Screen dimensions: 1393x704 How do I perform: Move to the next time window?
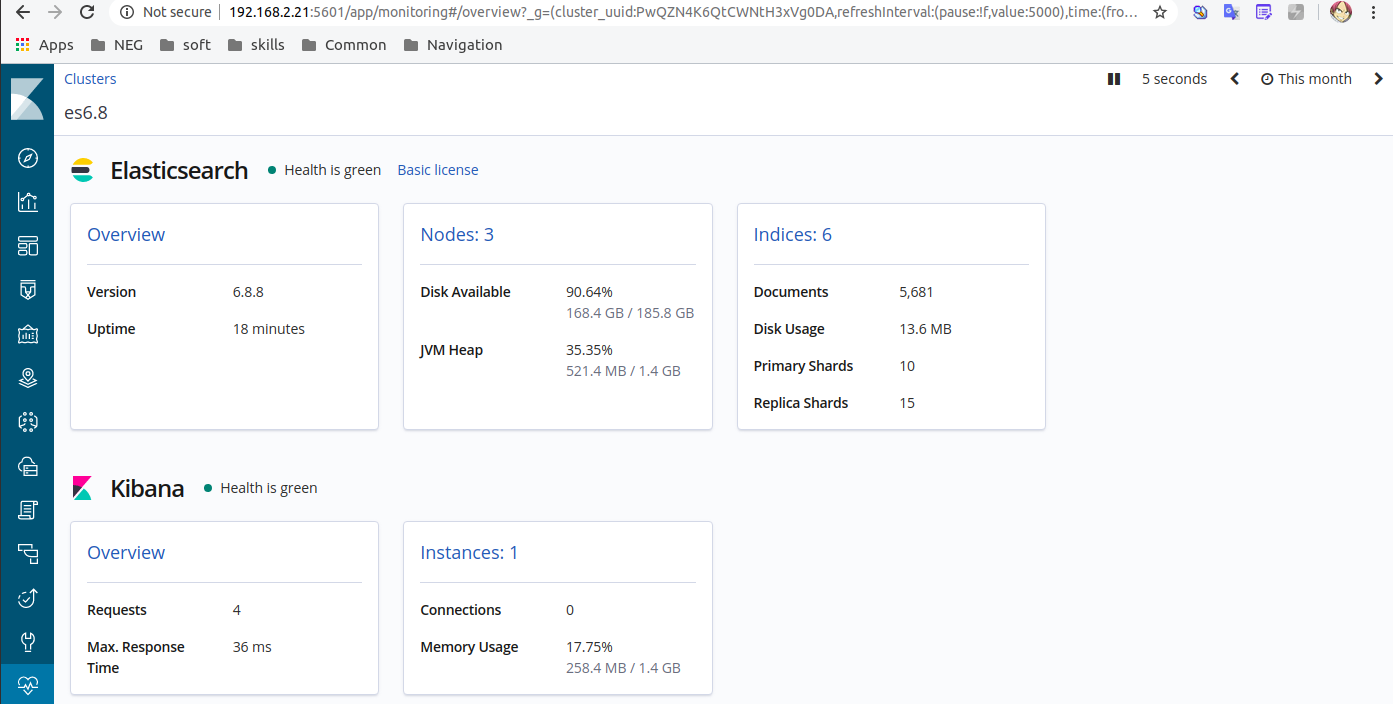click(x=1378, y=79)
